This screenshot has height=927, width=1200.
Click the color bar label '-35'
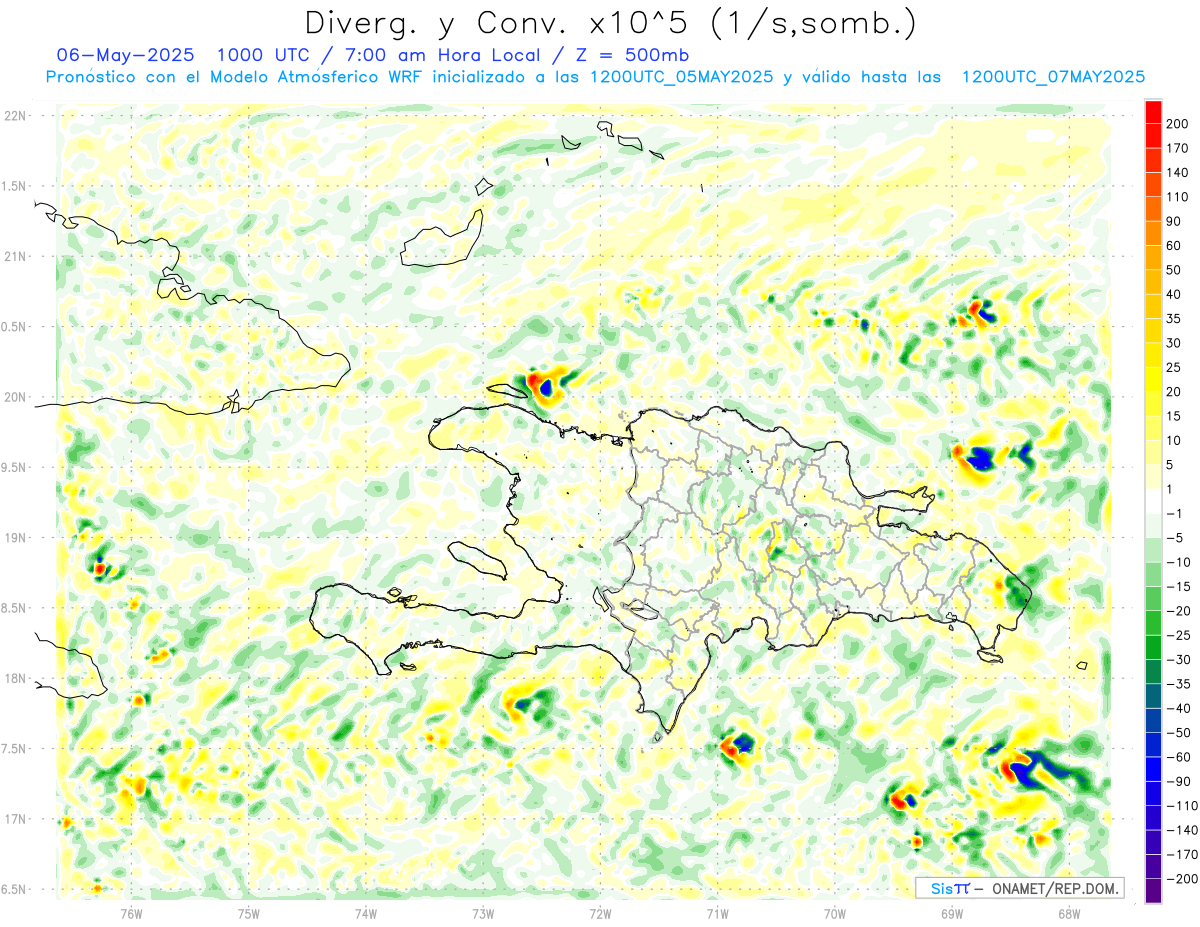pyautogui.click(x=1179, y=684)
